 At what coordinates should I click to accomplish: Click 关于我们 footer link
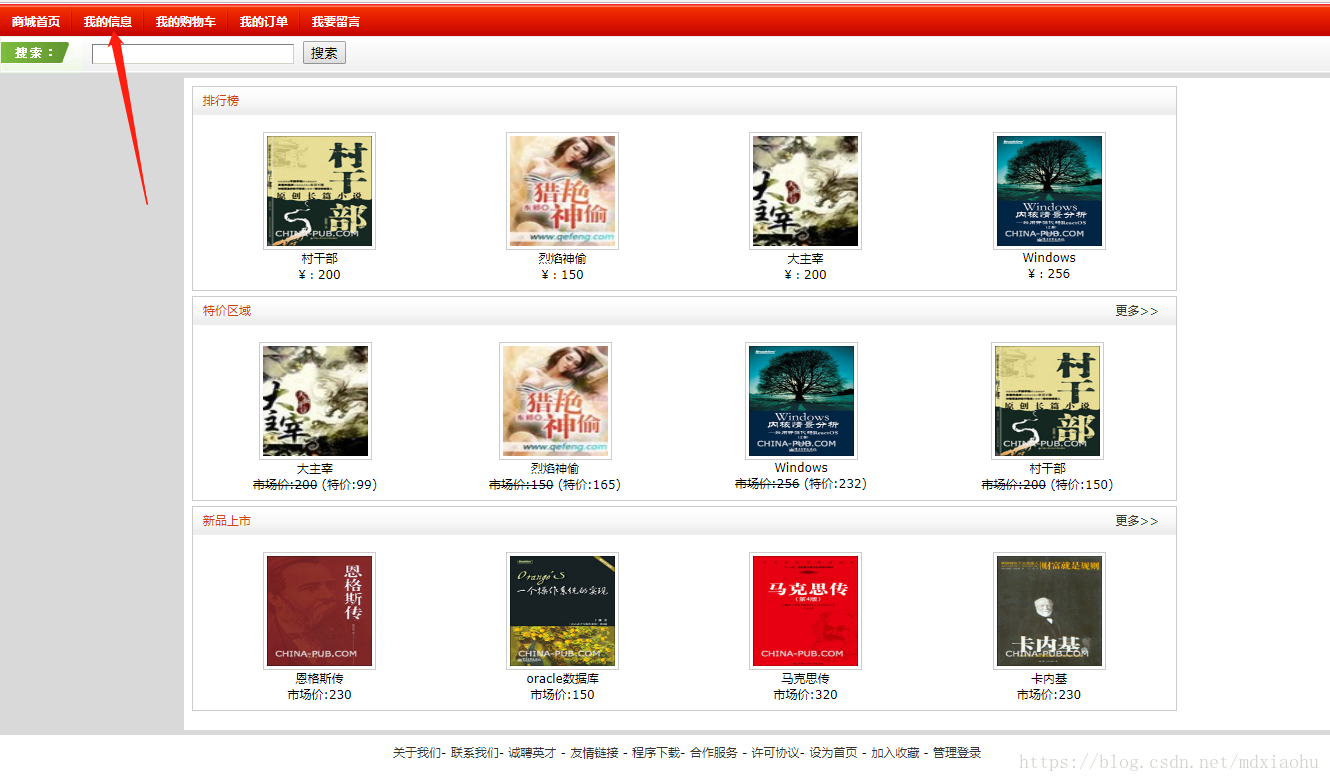(x=416, y=753)
